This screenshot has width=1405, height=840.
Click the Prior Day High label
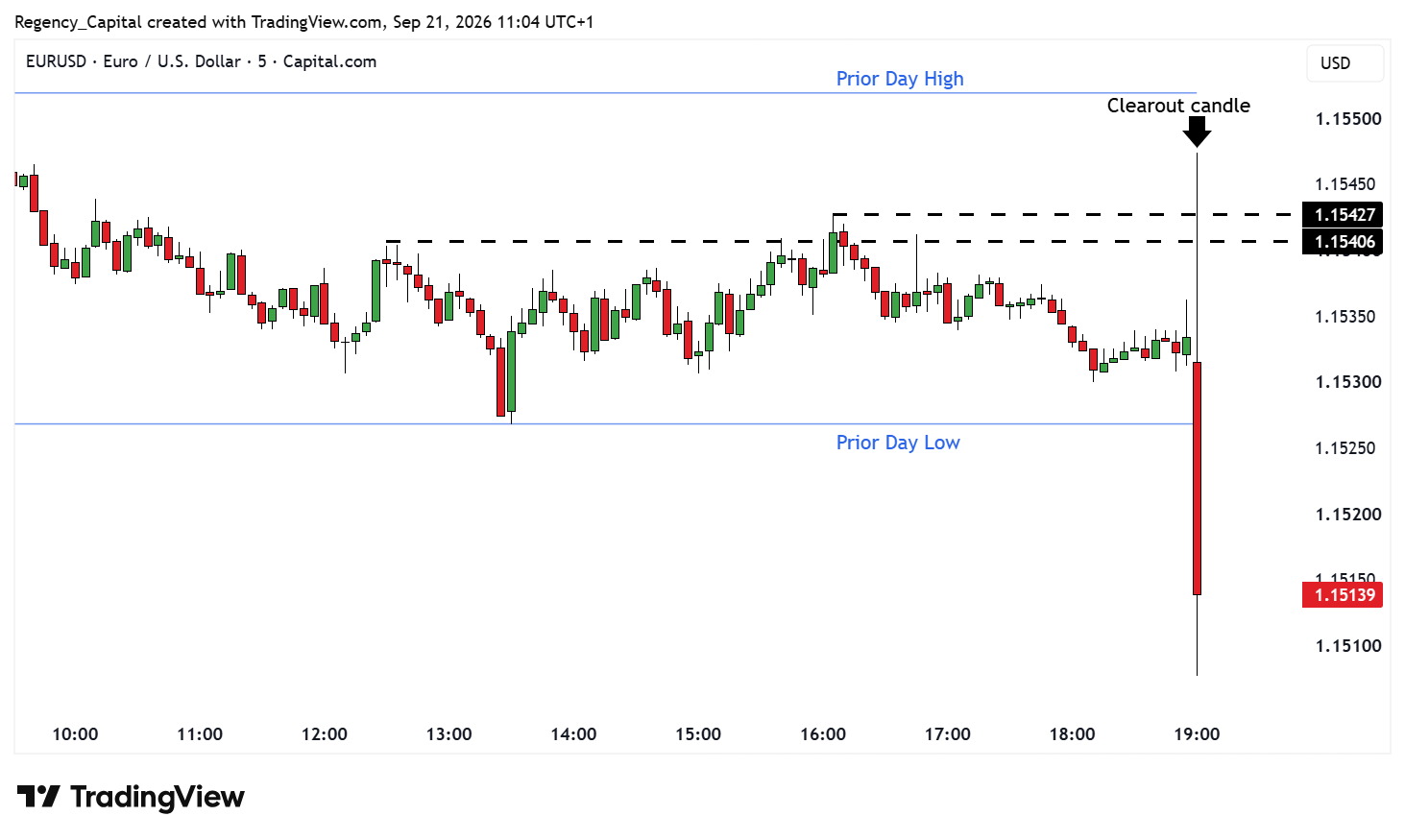900,79
